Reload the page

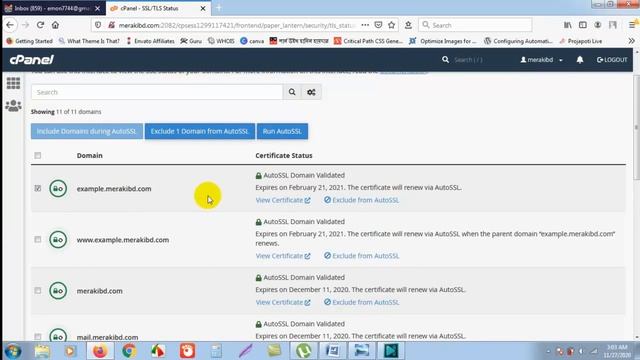[40, 25]
